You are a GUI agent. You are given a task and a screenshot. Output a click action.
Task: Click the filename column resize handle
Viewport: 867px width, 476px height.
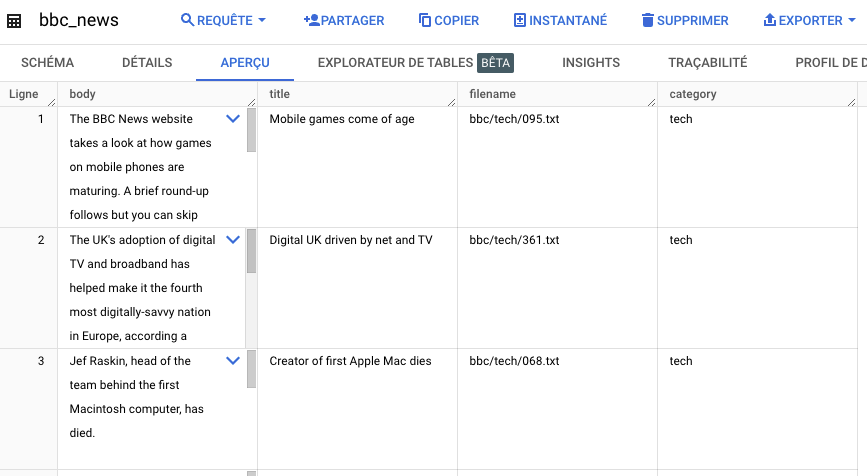(x=652, y=102)
